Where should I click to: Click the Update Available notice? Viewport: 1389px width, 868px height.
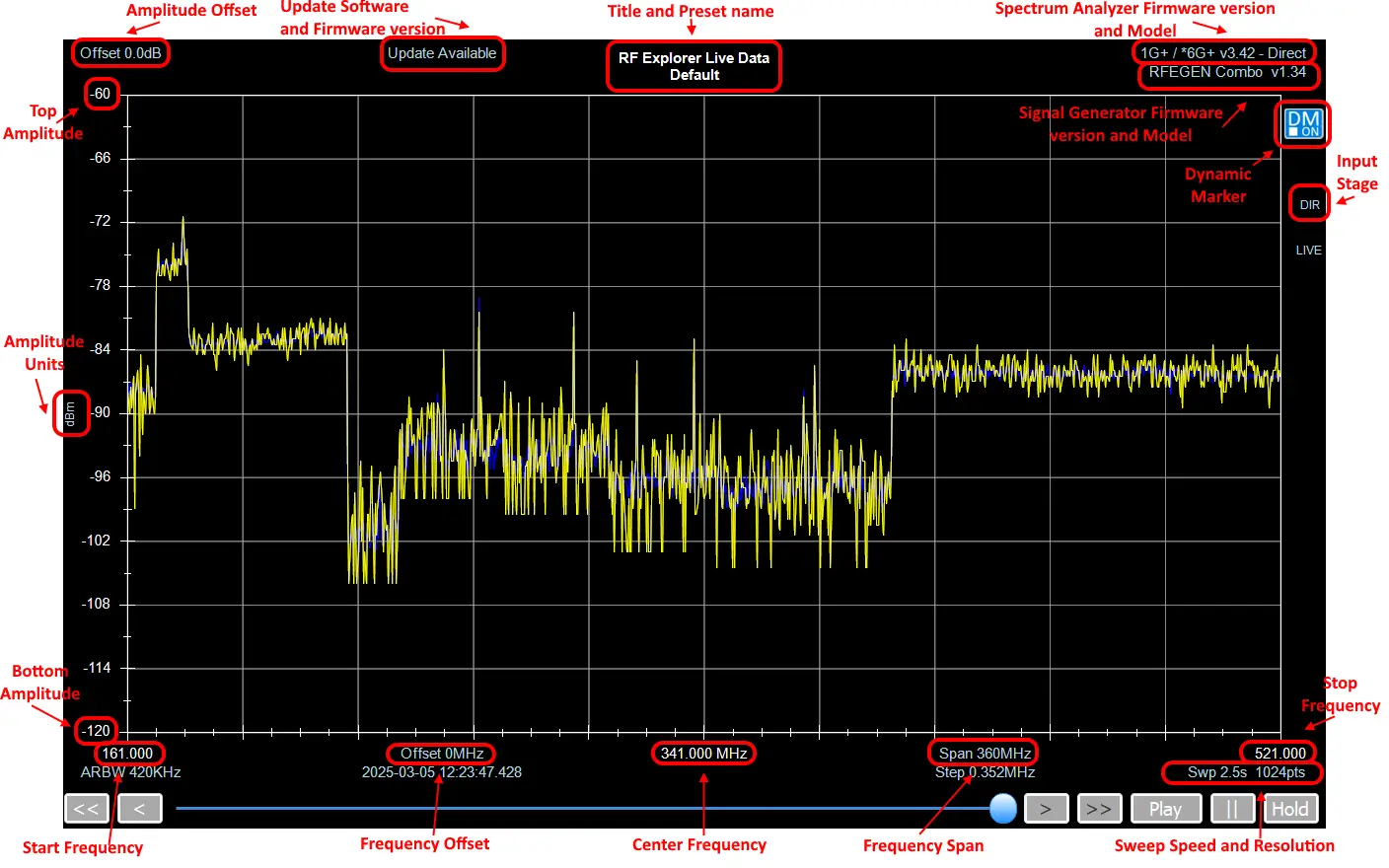pos(442,53)
